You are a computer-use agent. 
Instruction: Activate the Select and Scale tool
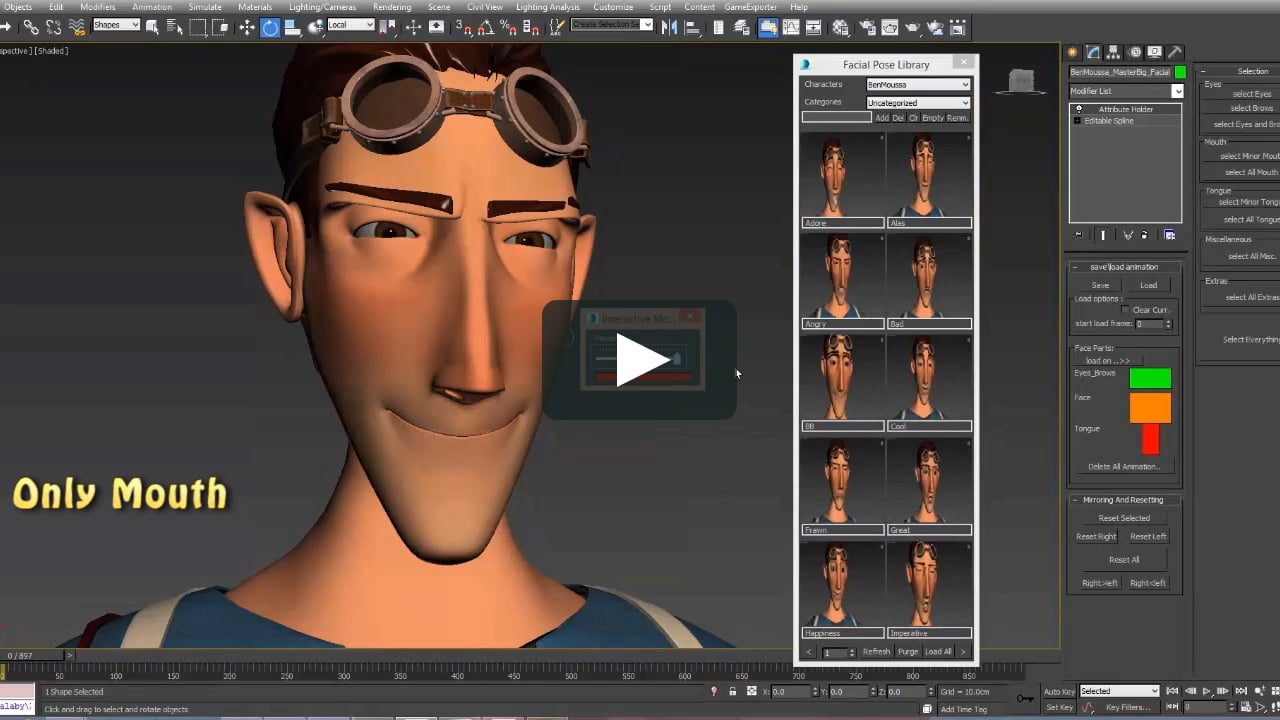(x=293, y=27)
